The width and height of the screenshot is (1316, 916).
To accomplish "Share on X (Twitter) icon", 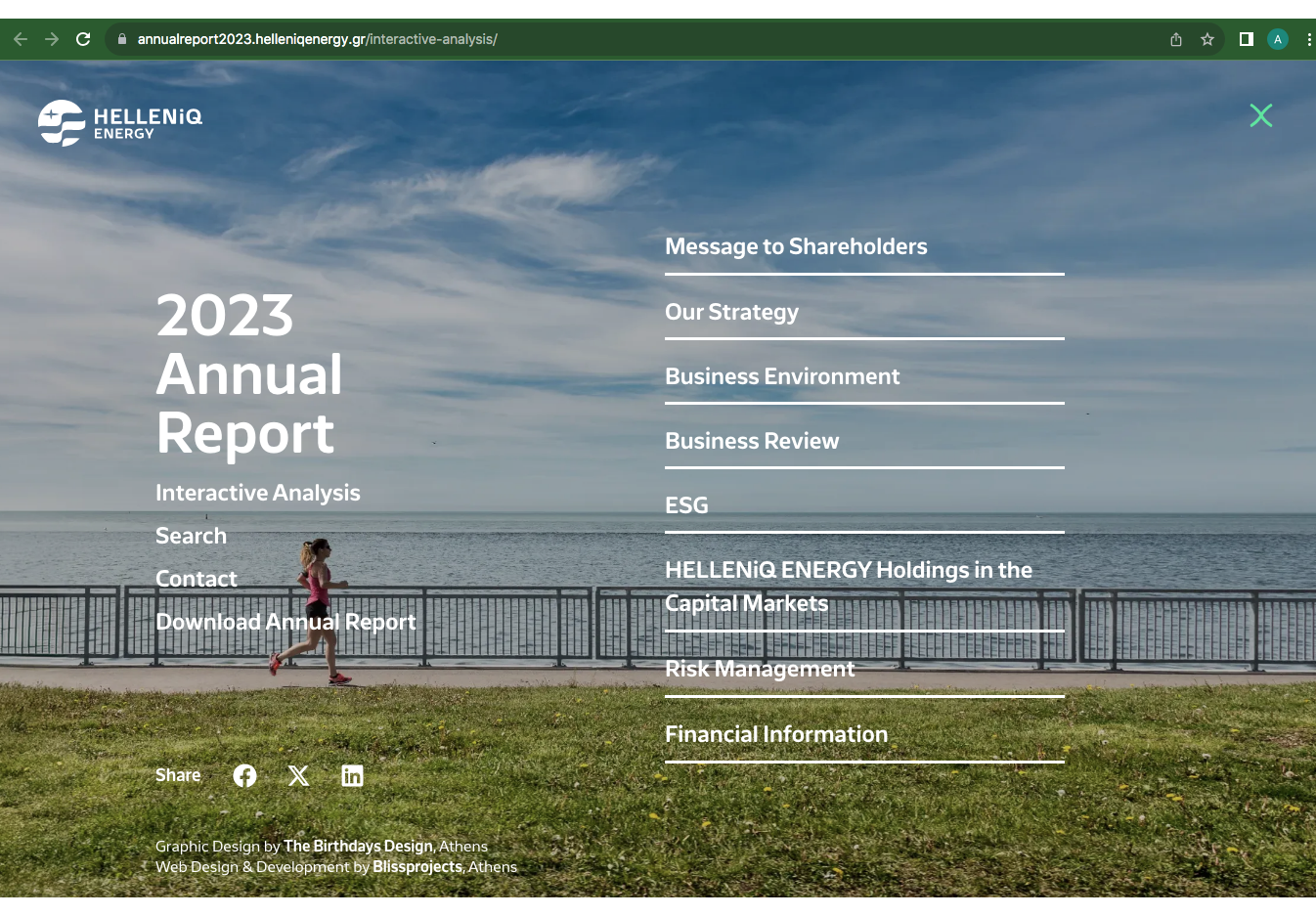I will 298,775.
